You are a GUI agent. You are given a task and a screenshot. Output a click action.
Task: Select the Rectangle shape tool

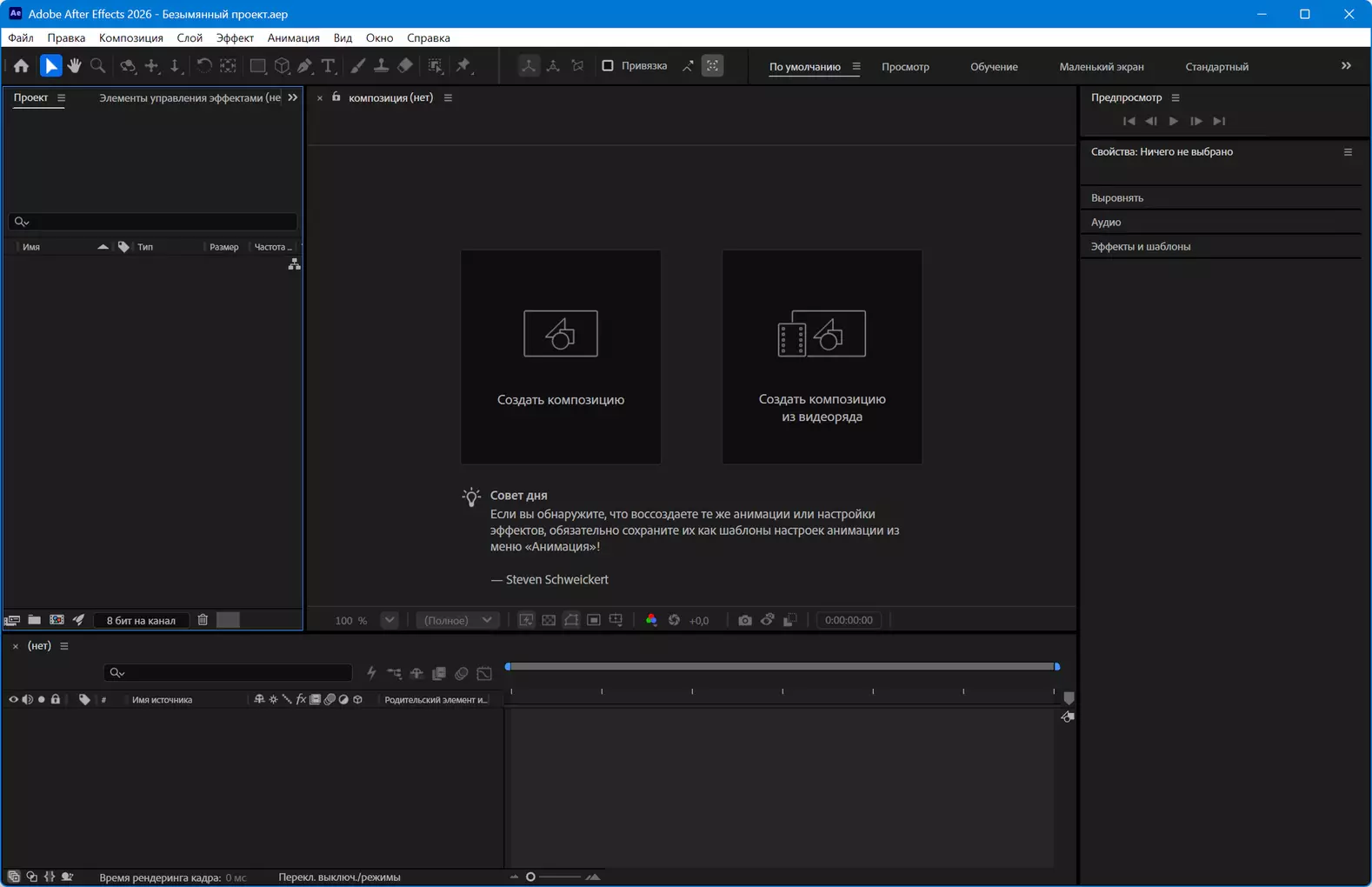257,66
